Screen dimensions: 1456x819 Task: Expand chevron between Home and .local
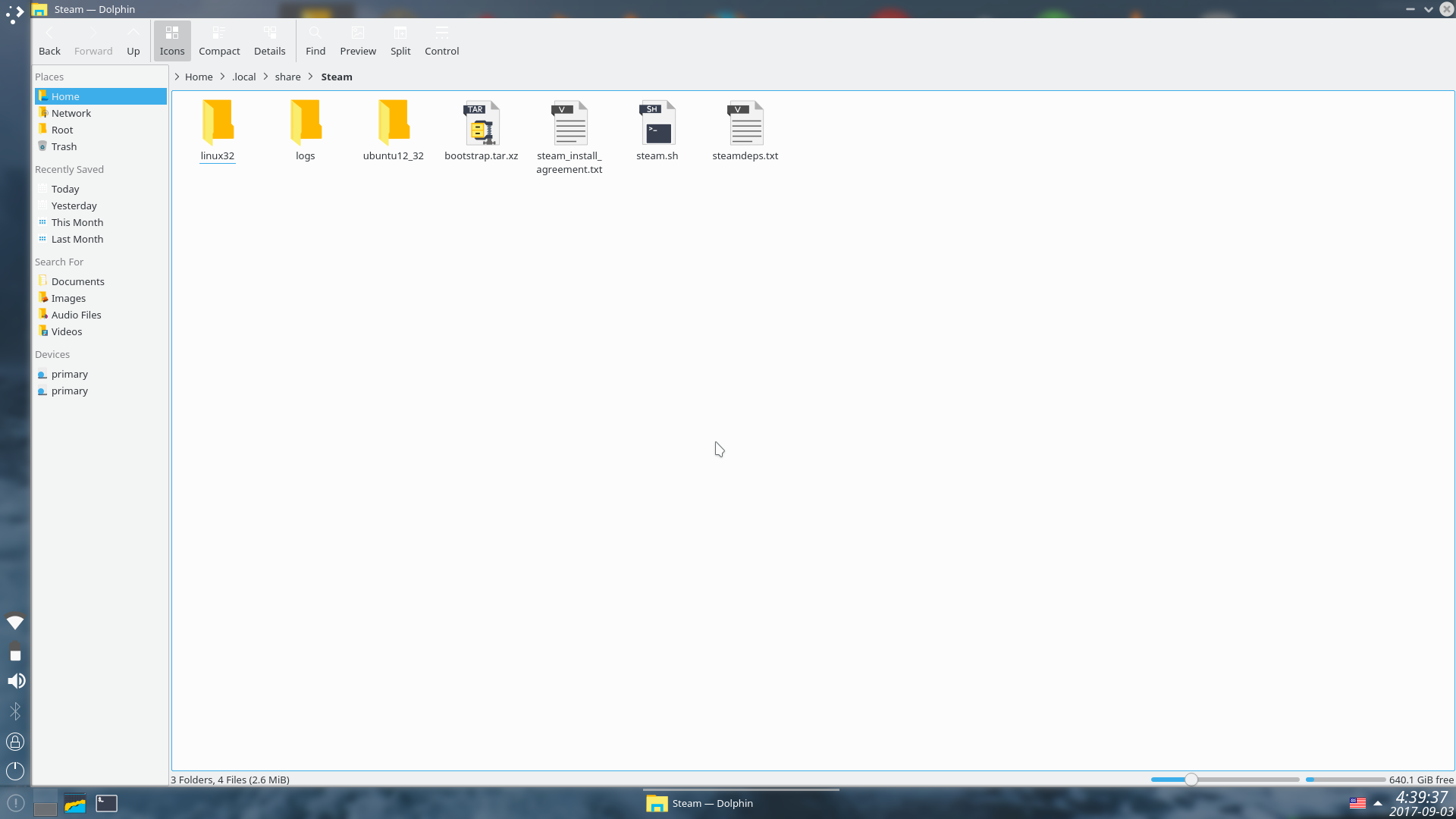[x=222, y=77]
